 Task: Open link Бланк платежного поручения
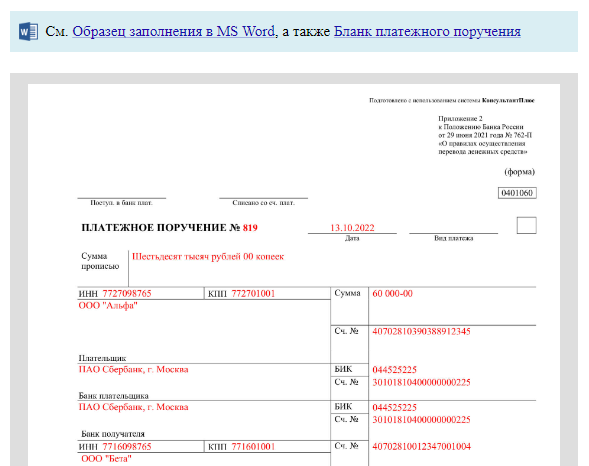pos(427,32)
